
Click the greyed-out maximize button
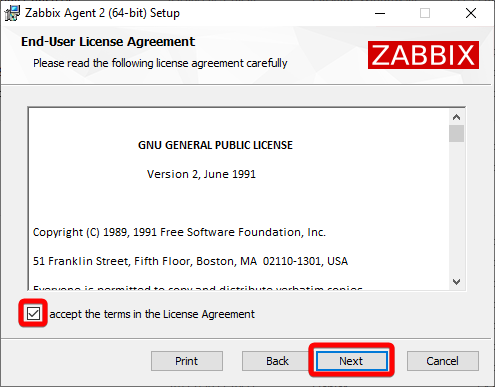pos(425,13)
